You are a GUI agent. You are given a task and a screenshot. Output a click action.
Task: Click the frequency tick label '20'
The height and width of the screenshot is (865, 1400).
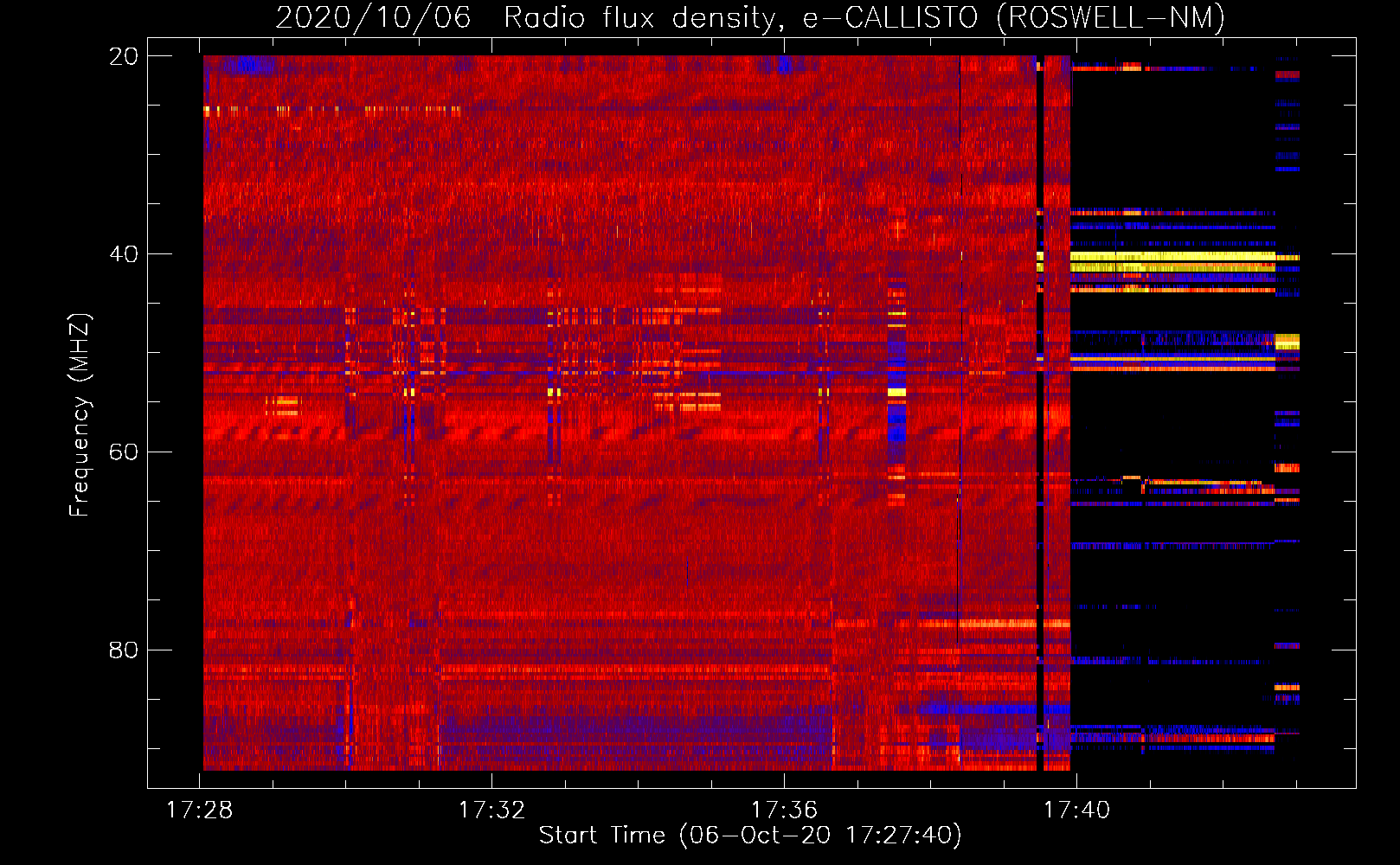(x=123, y=56)
